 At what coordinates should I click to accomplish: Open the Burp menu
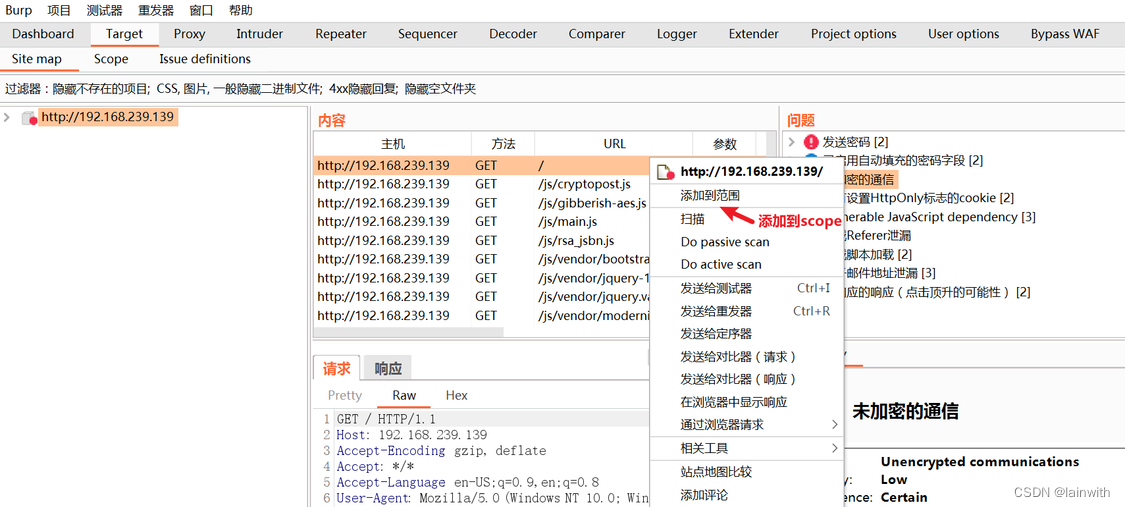click(x=19, y=11)
